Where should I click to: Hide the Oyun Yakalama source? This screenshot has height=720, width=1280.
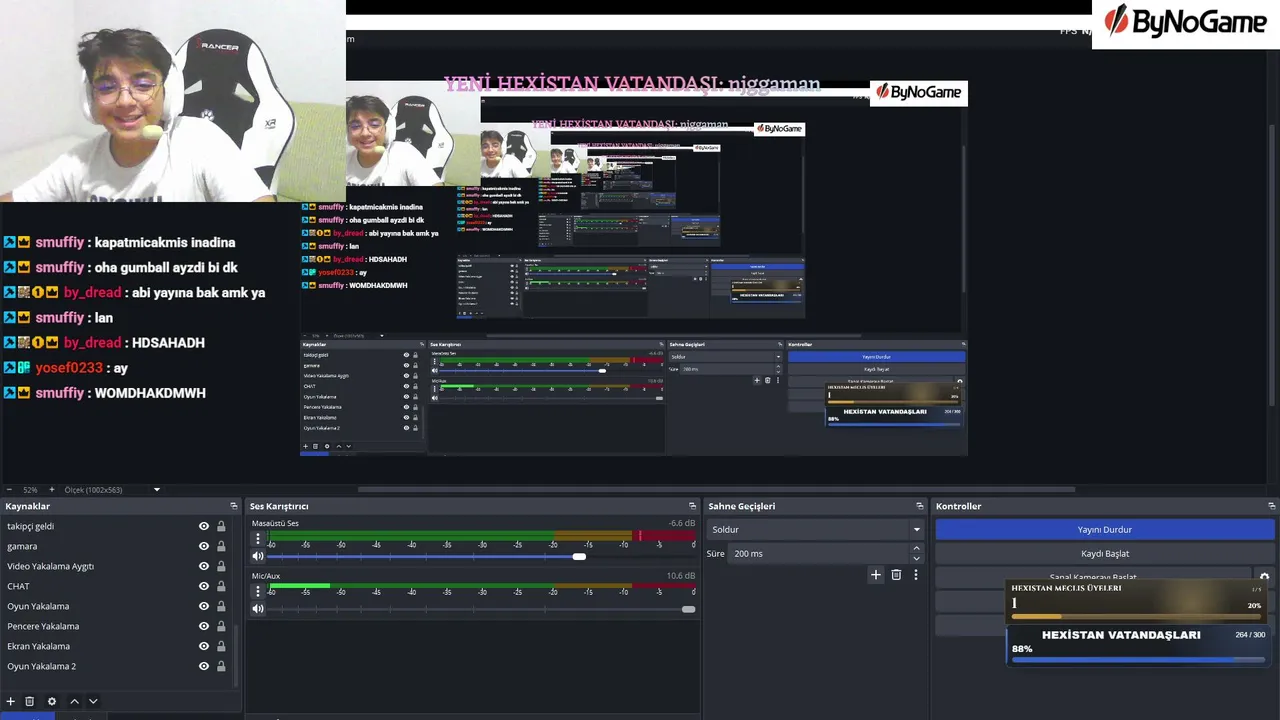(x=204, y=606)
